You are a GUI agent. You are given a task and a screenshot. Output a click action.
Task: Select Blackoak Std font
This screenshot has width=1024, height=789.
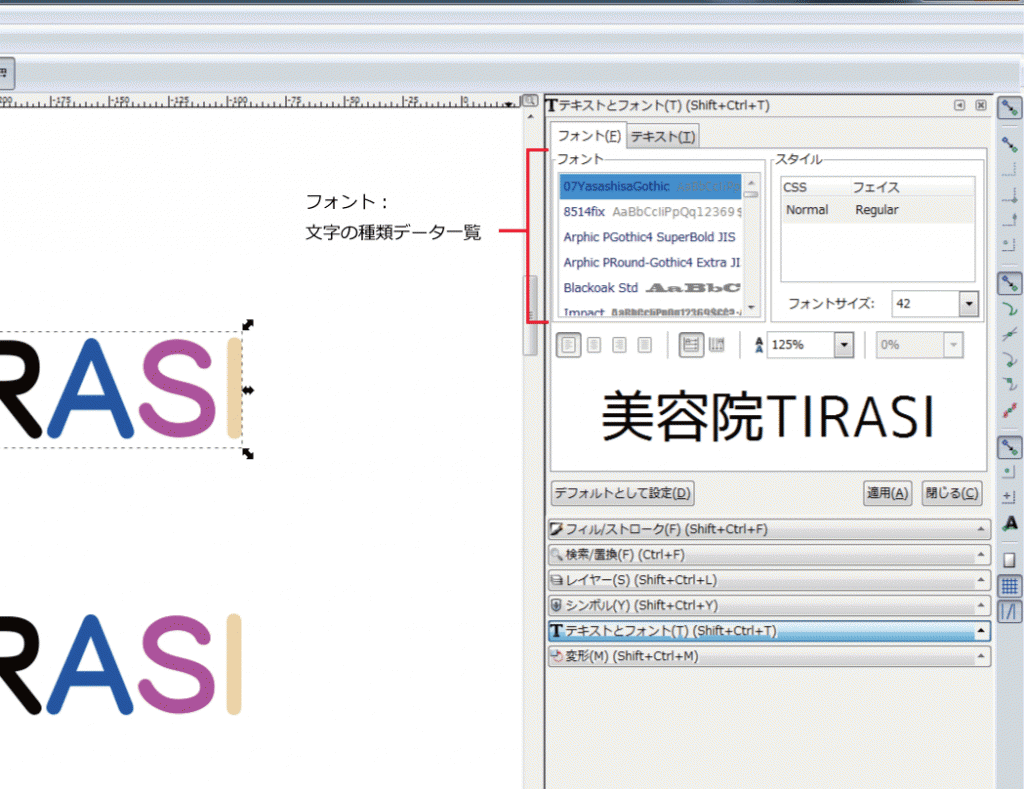650,288
